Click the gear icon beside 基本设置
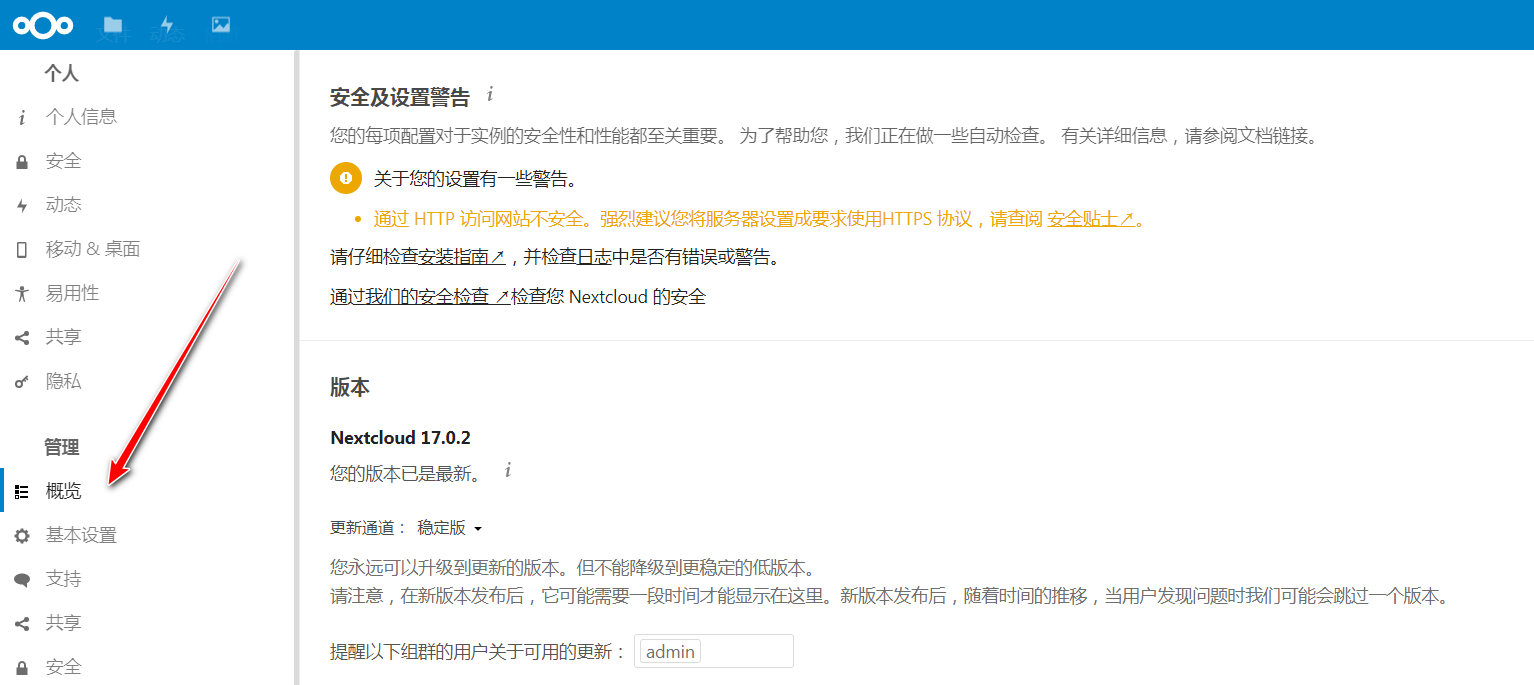The image size is (1534, 685). click(x=22, y=536)
